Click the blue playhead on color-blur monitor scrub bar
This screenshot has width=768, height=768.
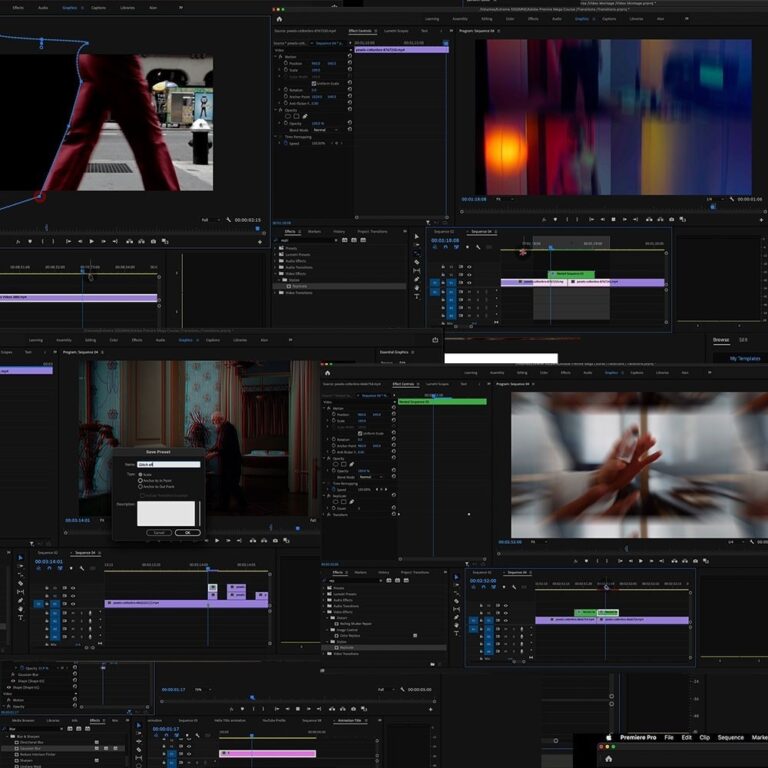pos(713,207)
